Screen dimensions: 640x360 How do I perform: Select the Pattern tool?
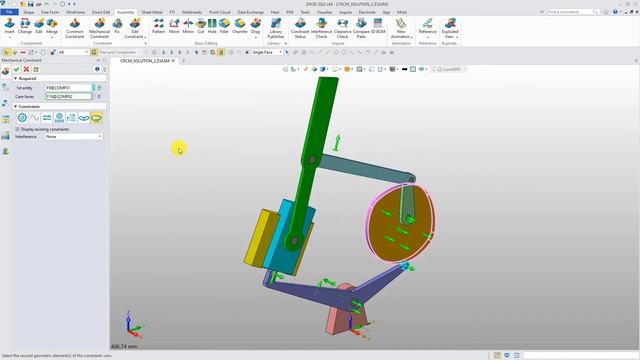click(x=158, y=26)
